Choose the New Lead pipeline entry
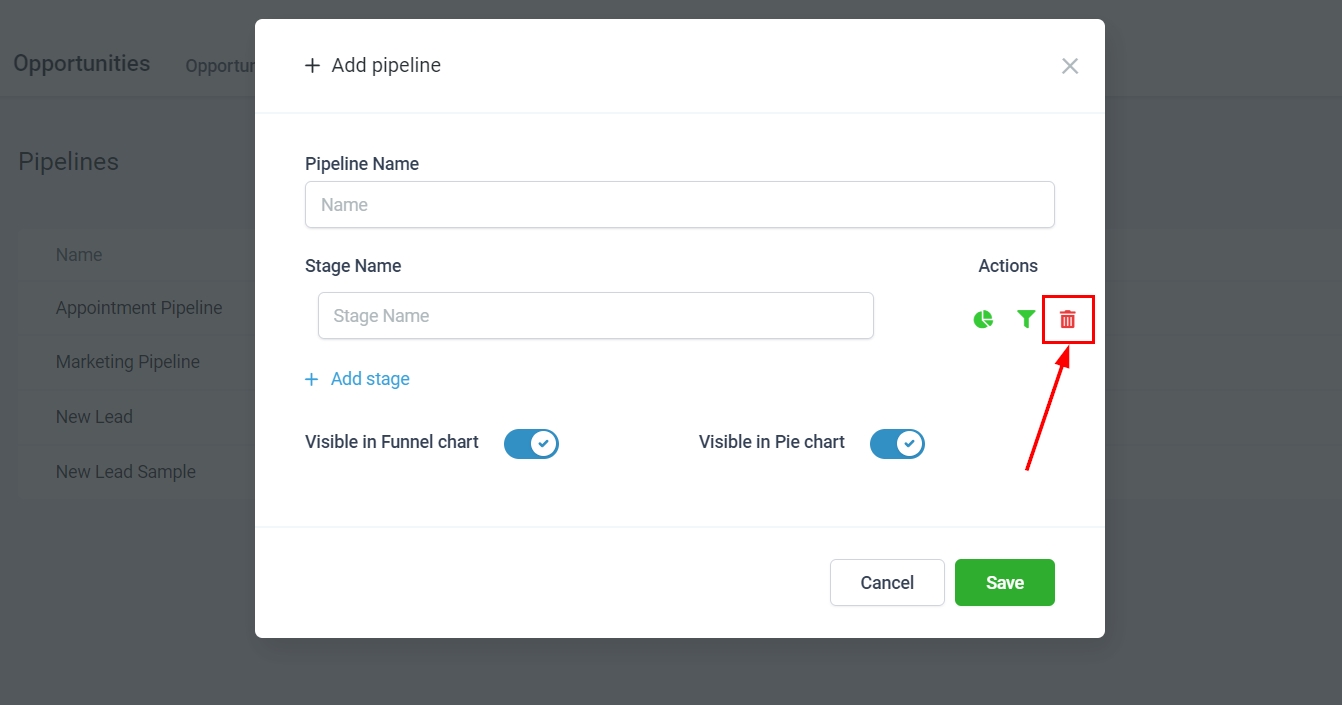 point(94,417)
